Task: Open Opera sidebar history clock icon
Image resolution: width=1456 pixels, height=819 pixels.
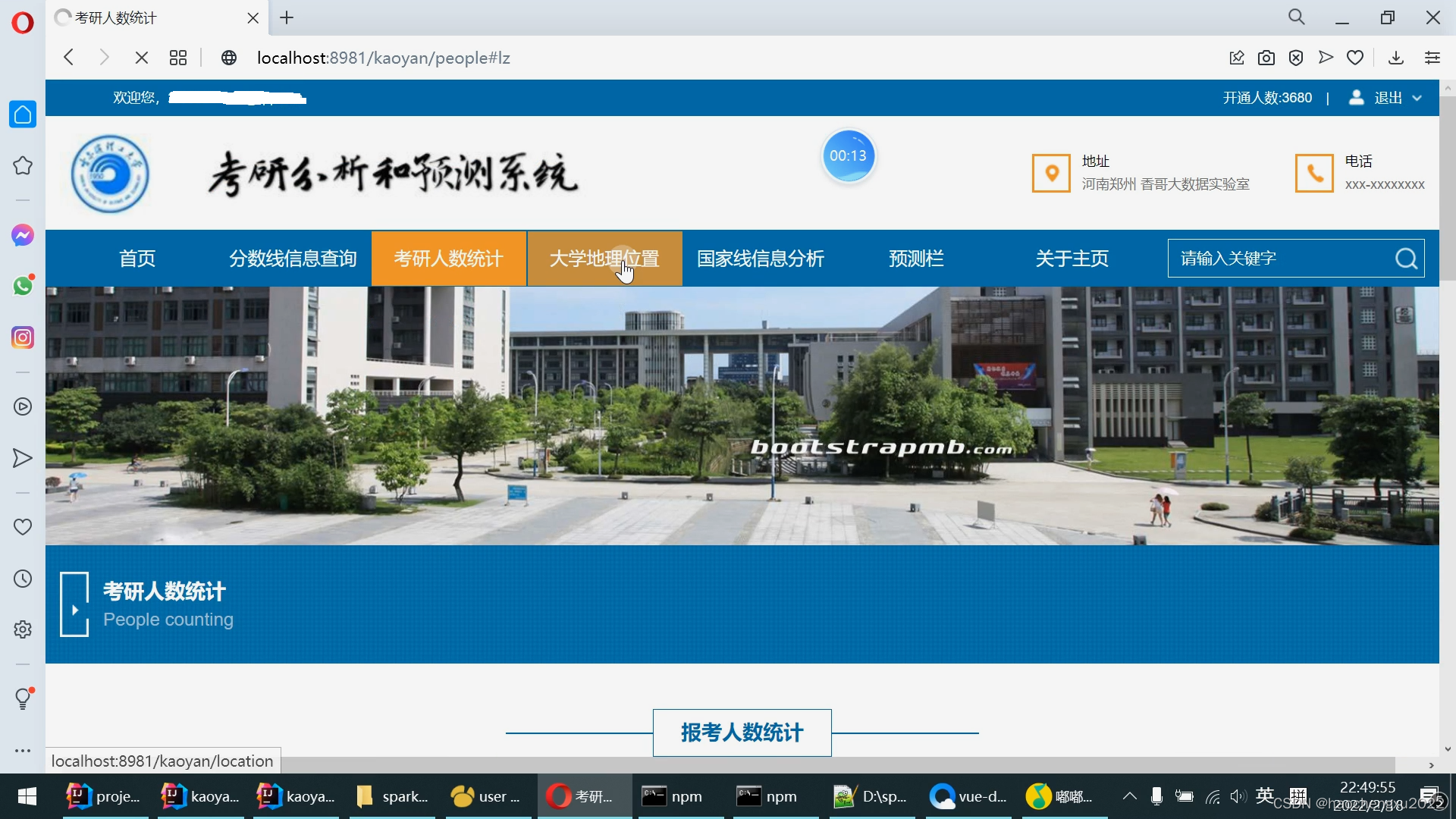Action: [23, 579]
